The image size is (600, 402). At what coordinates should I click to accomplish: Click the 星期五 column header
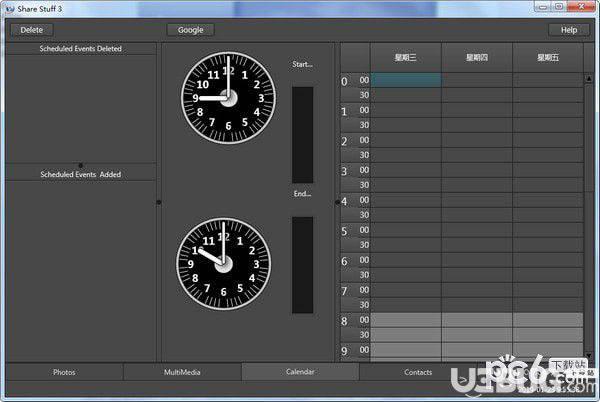coord(548,57)
